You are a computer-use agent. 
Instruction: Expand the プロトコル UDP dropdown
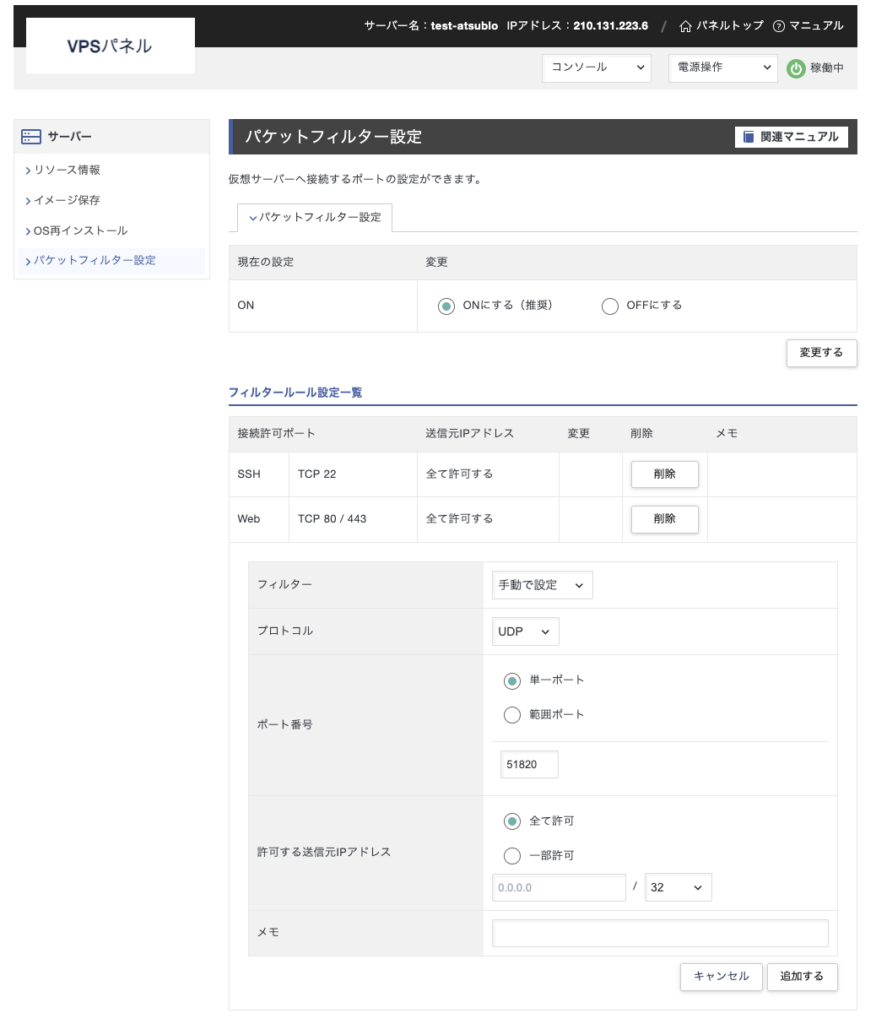[x=525, y=632]
